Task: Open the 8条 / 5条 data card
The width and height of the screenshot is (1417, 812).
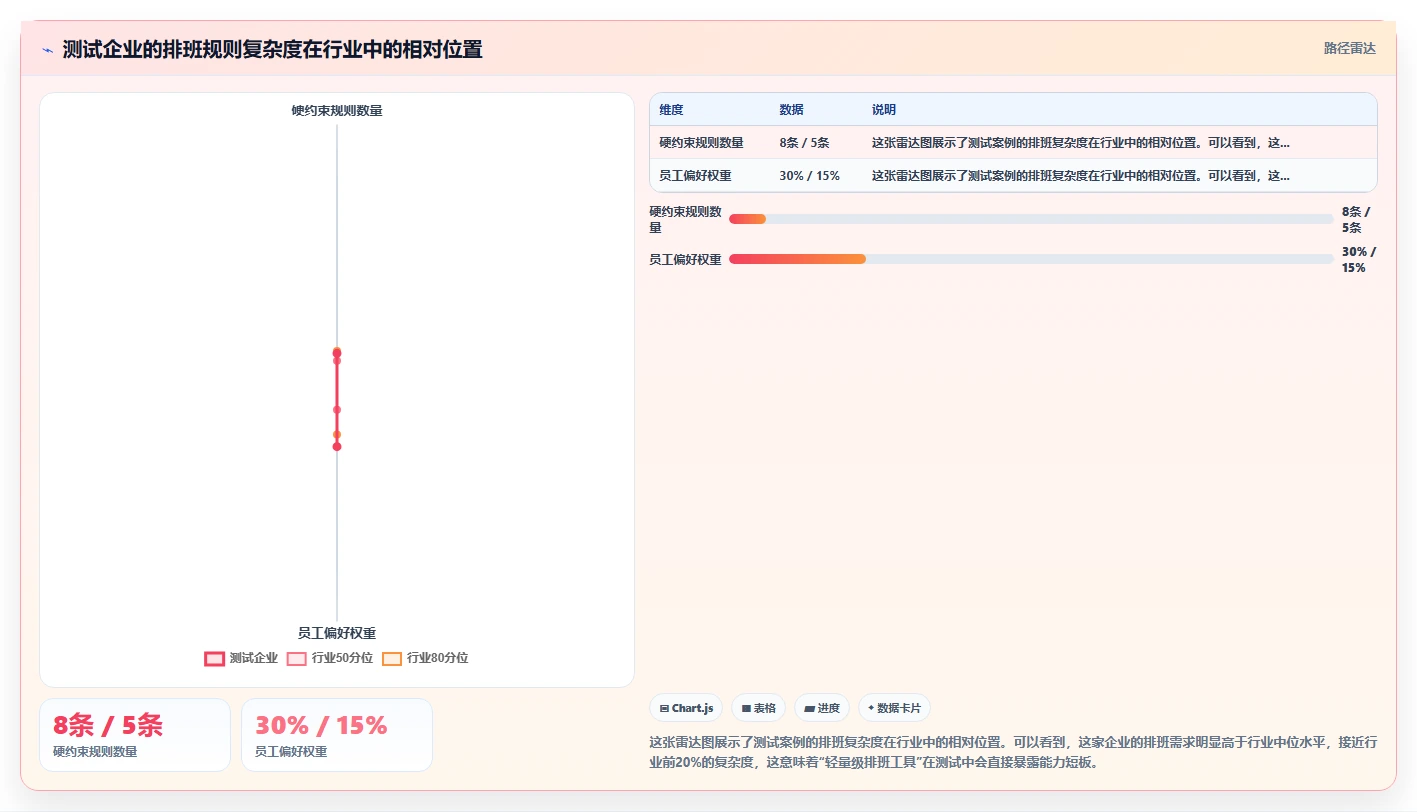Action: 135,735
